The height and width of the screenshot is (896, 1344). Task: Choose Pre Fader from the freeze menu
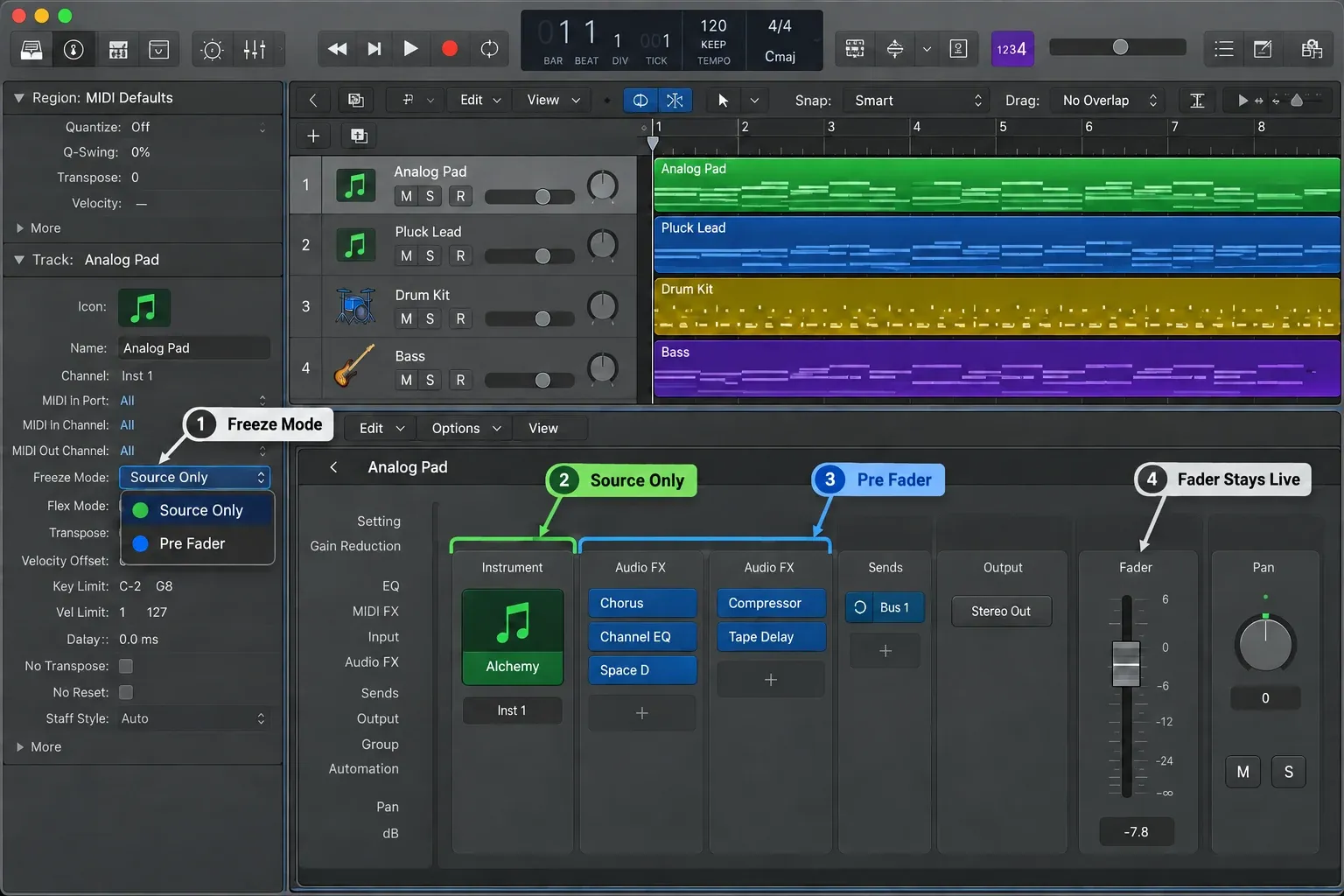(198, 543)
